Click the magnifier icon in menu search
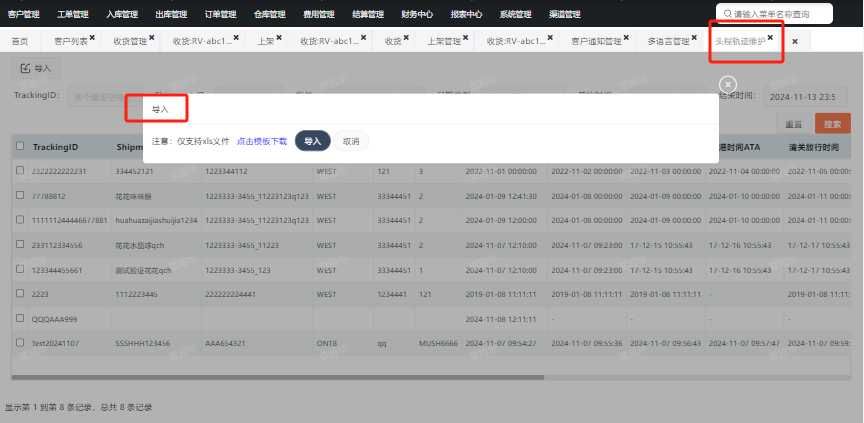Image resolution: width=864 pixels, height=423 pixels. click(728, 14)
